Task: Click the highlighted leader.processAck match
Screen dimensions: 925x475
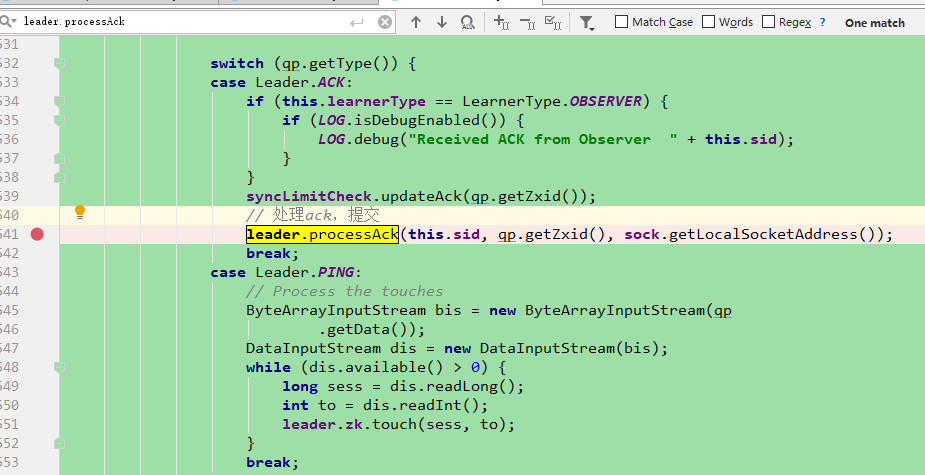Action: coord(322,234)
